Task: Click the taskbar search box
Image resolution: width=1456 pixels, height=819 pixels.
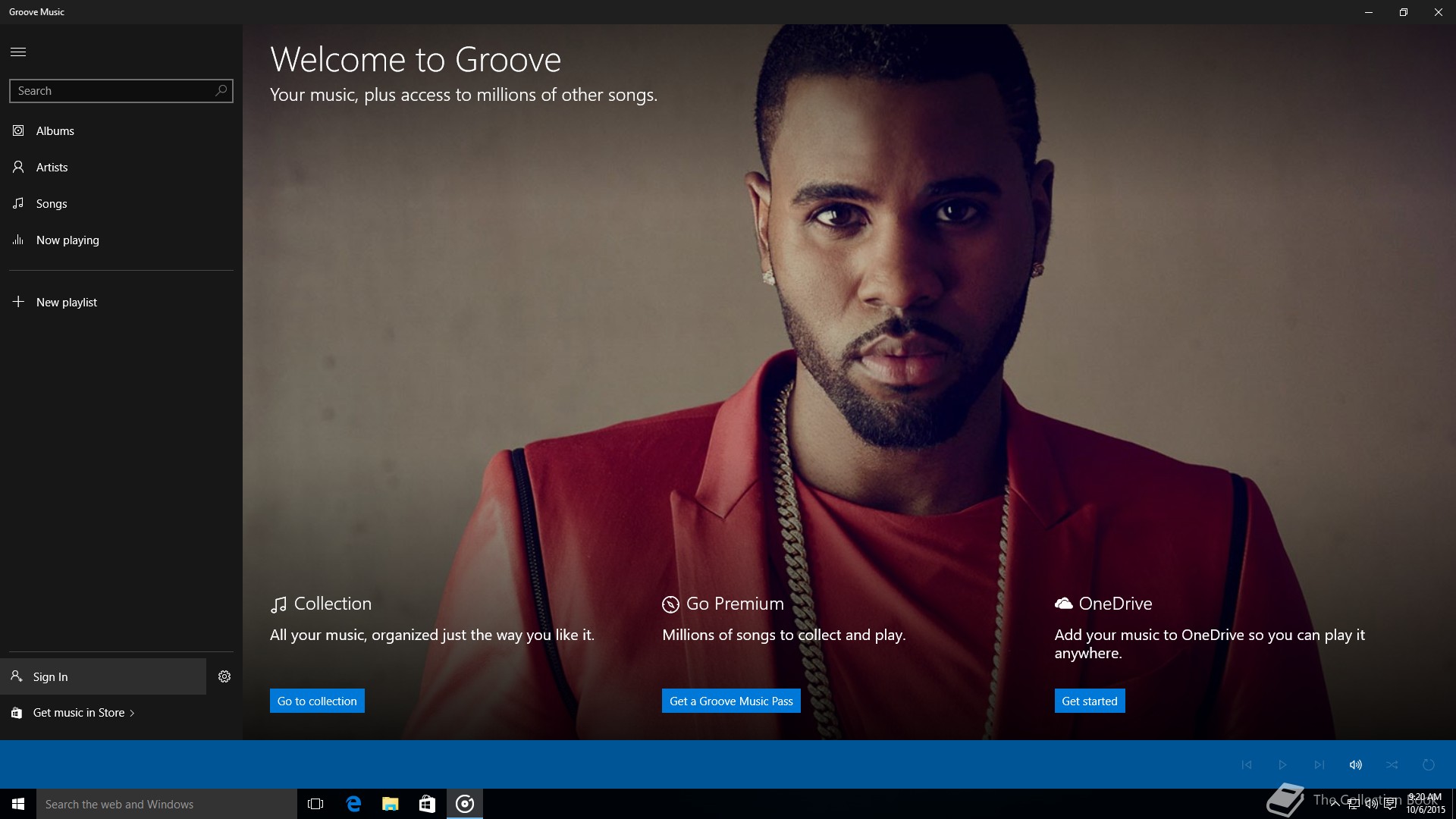Action: 167,804
